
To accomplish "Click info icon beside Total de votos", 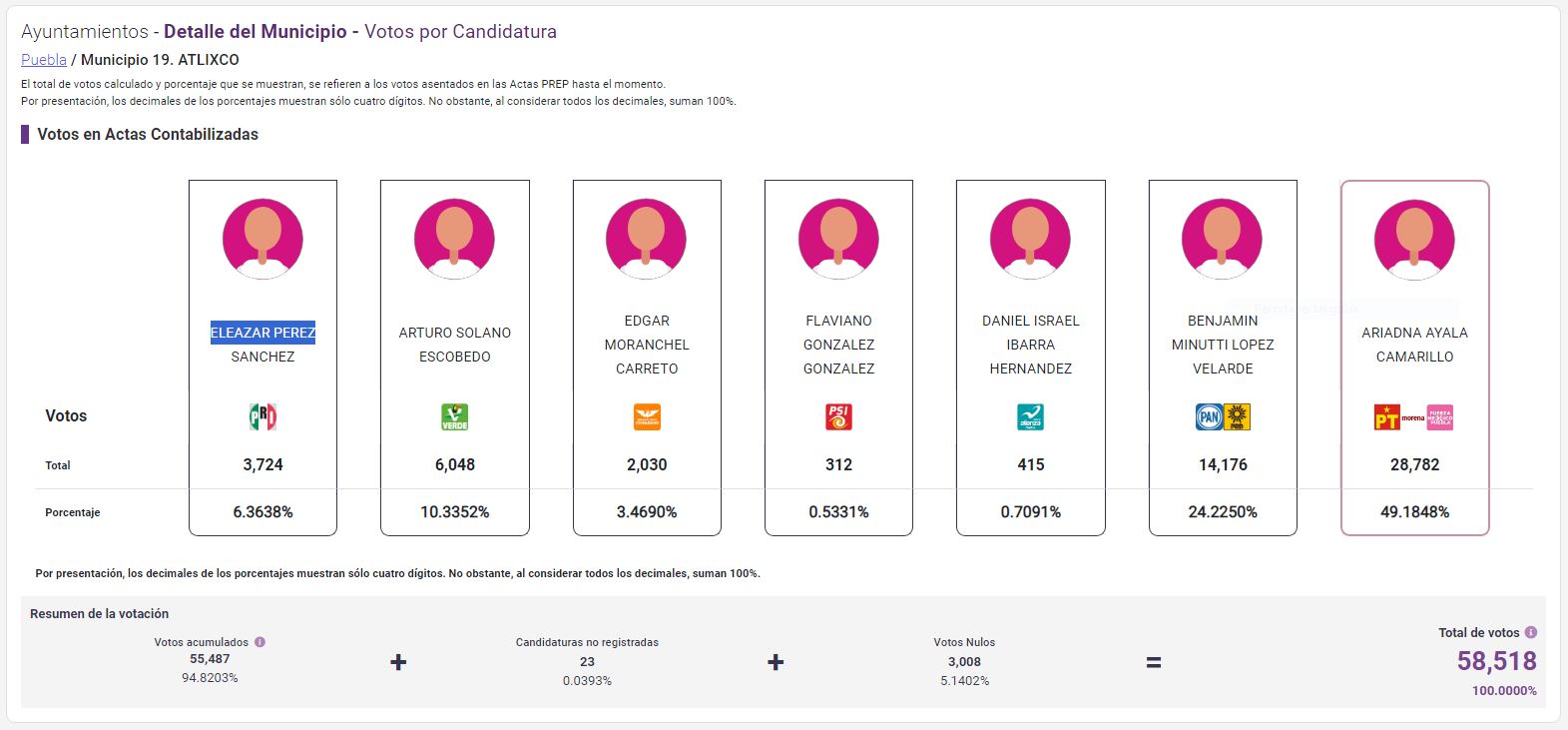I will [1530, 632].
